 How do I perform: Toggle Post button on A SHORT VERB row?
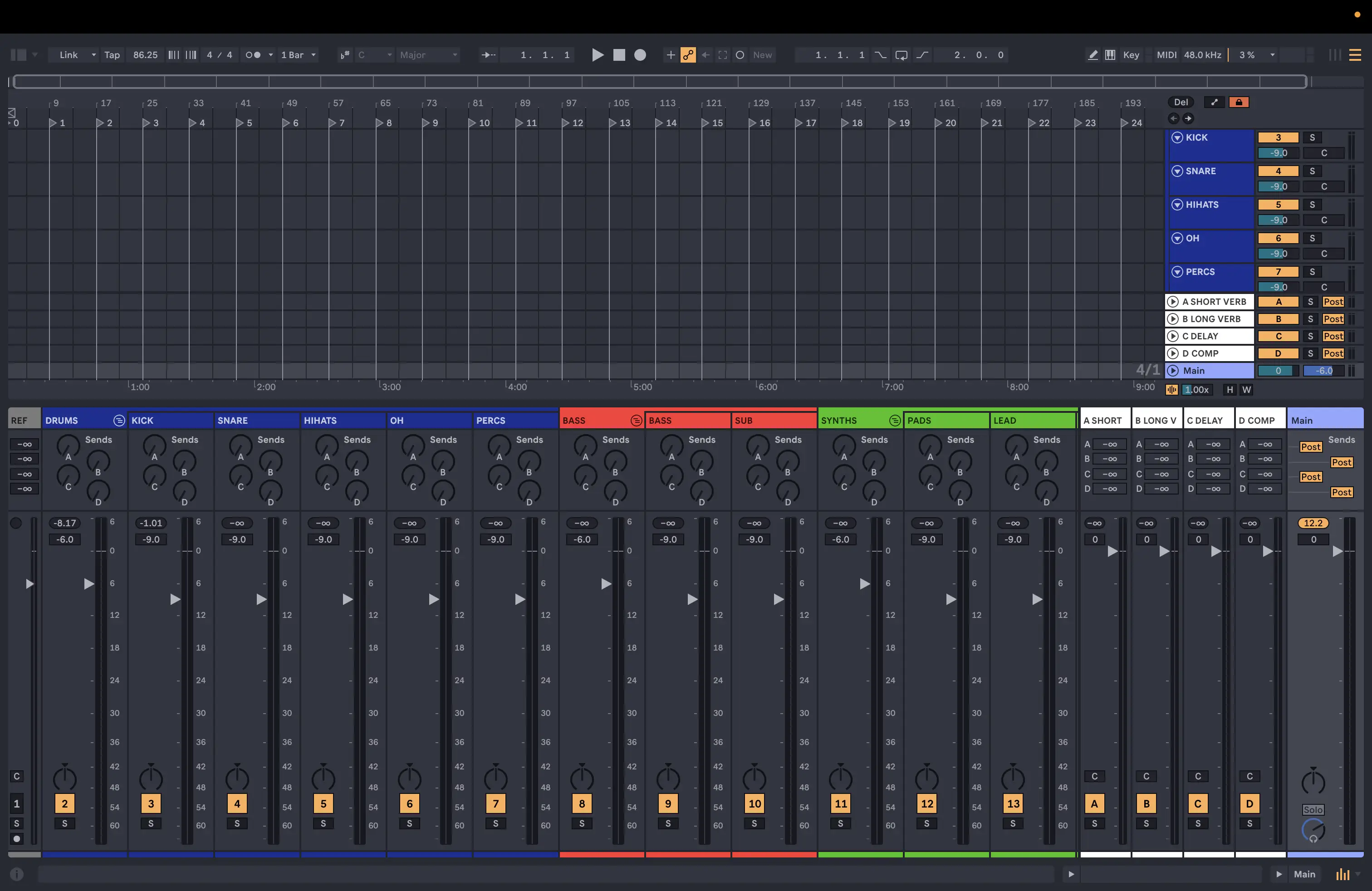[x=1333, y=301]
